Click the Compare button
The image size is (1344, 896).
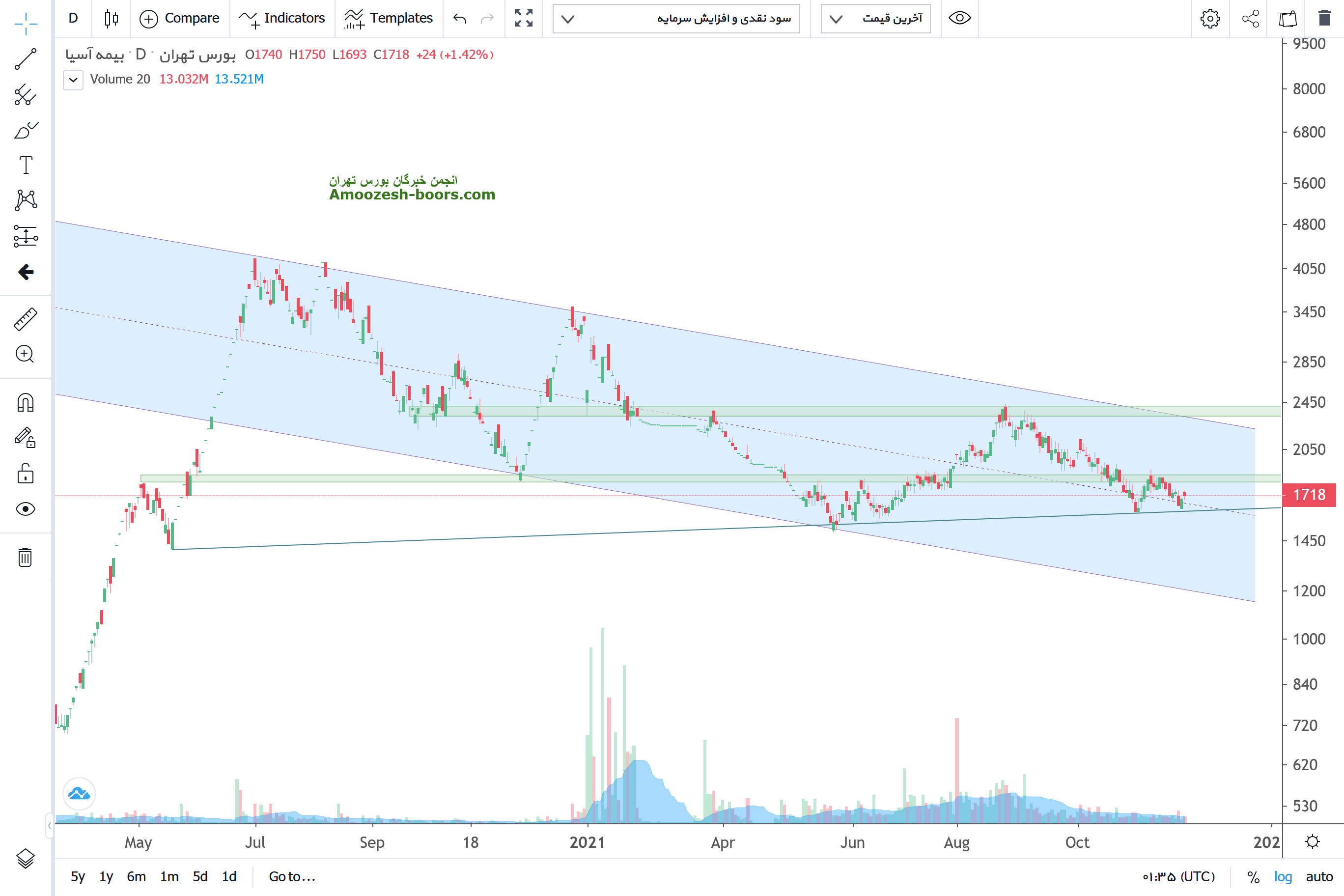tap(179, 18)
